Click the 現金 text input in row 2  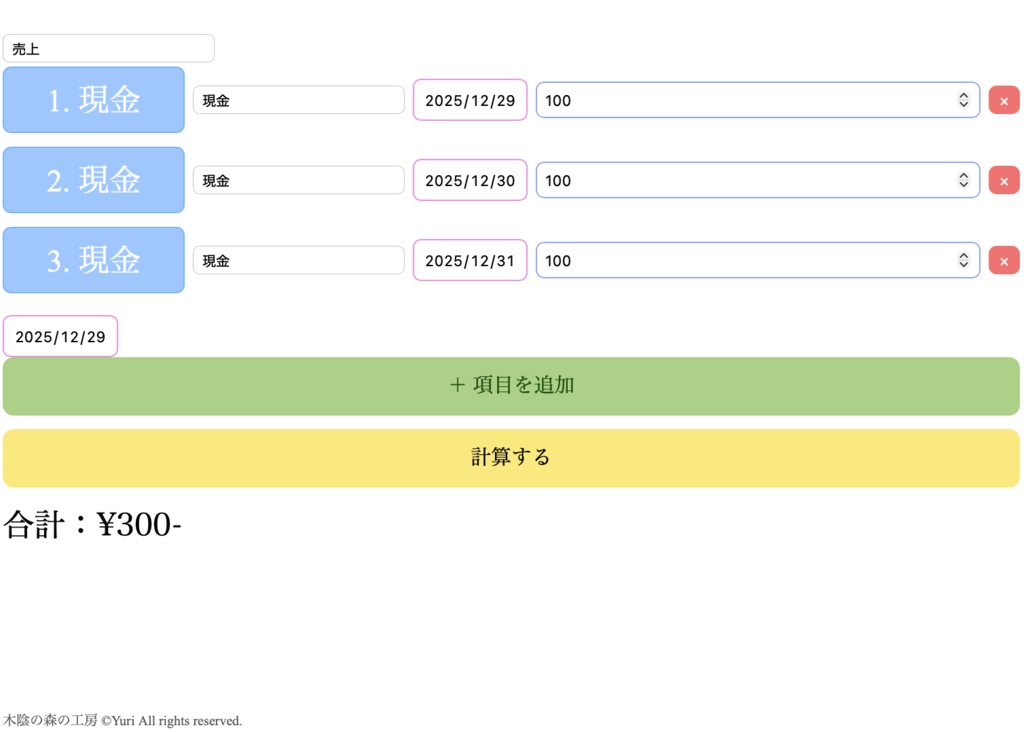click(x=298, y=180)
